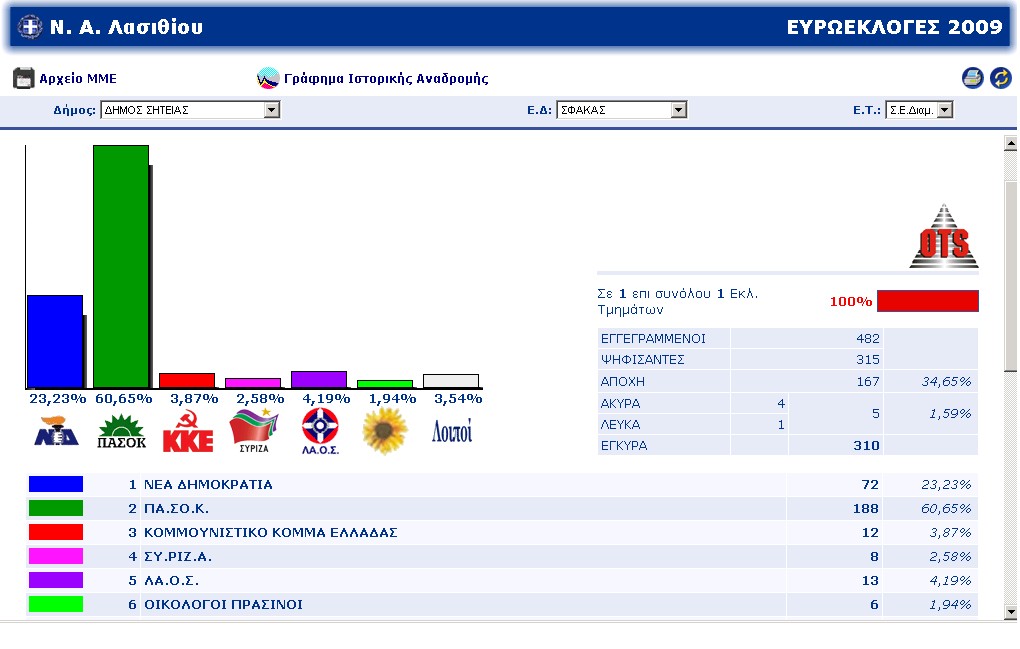The width and height of the screenshot is (1020, 649).
Task: Click the ΛΕΥΚΑ label
Action: pyautogui.click(x=621, y=425)
